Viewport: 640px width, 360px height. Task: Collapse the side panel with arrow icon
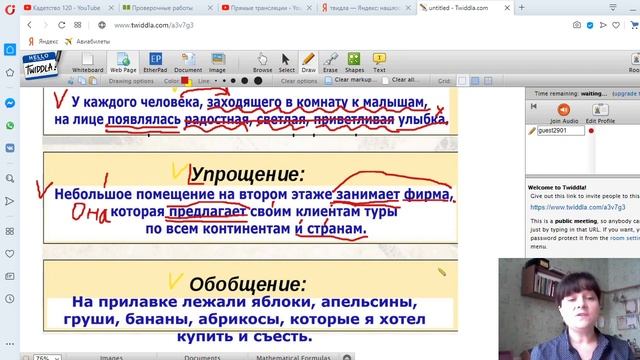coord(533,106)
